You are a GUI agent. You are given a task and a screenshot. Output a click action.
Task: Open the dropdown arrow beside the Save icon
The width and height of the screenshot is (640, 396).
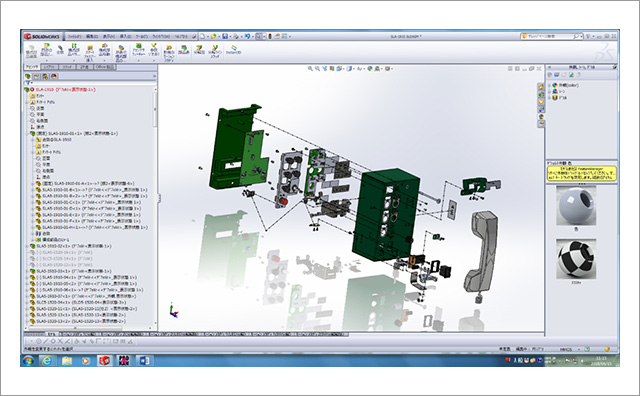(231, 37)
